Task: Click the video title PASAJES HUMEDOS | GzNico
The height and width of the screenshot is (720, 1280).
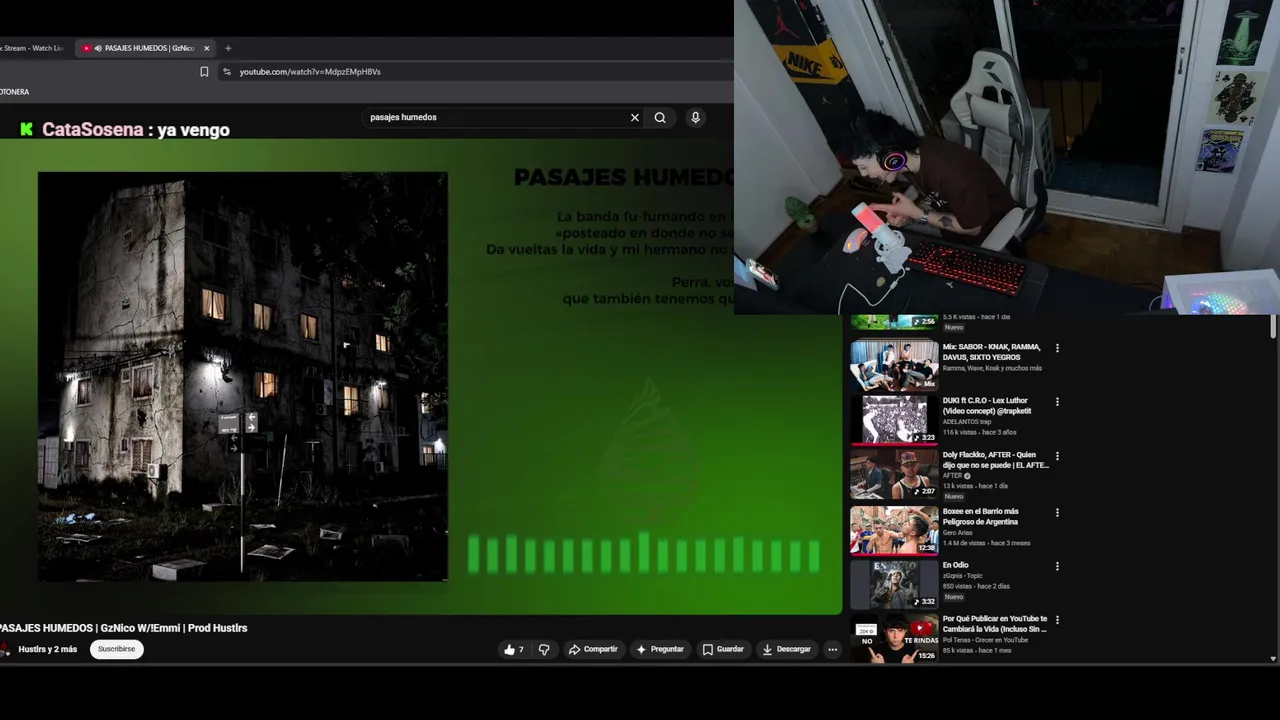Action: click(x=123, y=628)
